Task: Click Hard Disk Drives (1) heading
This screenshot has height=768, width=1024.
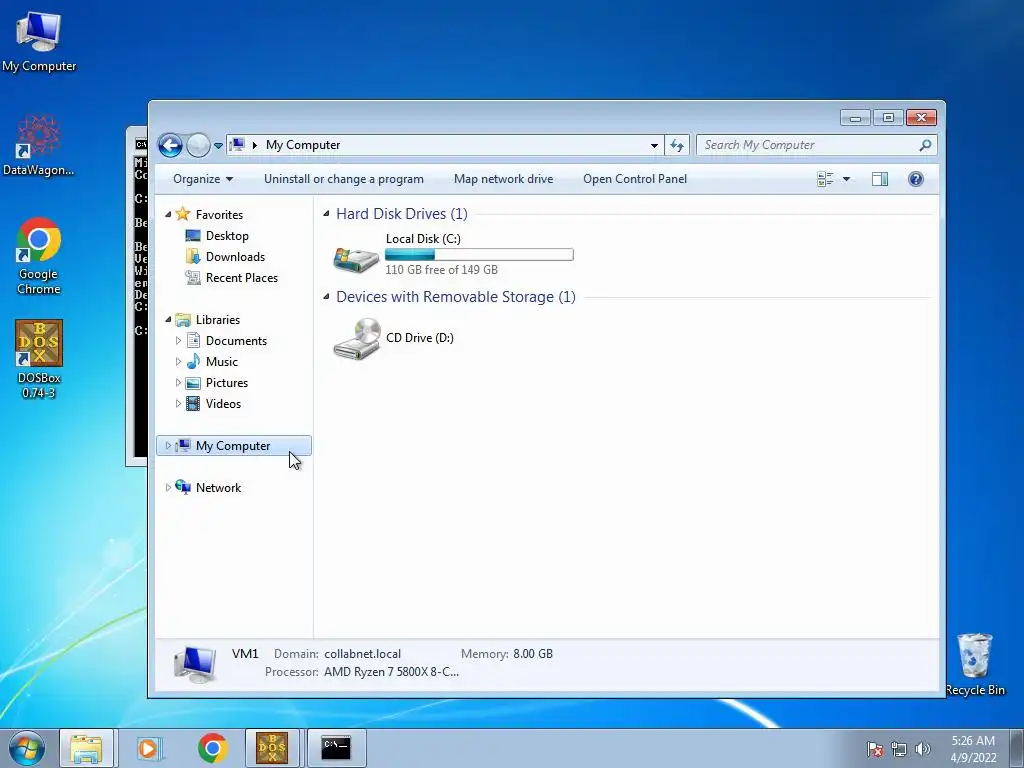Action: click(402, 214)
